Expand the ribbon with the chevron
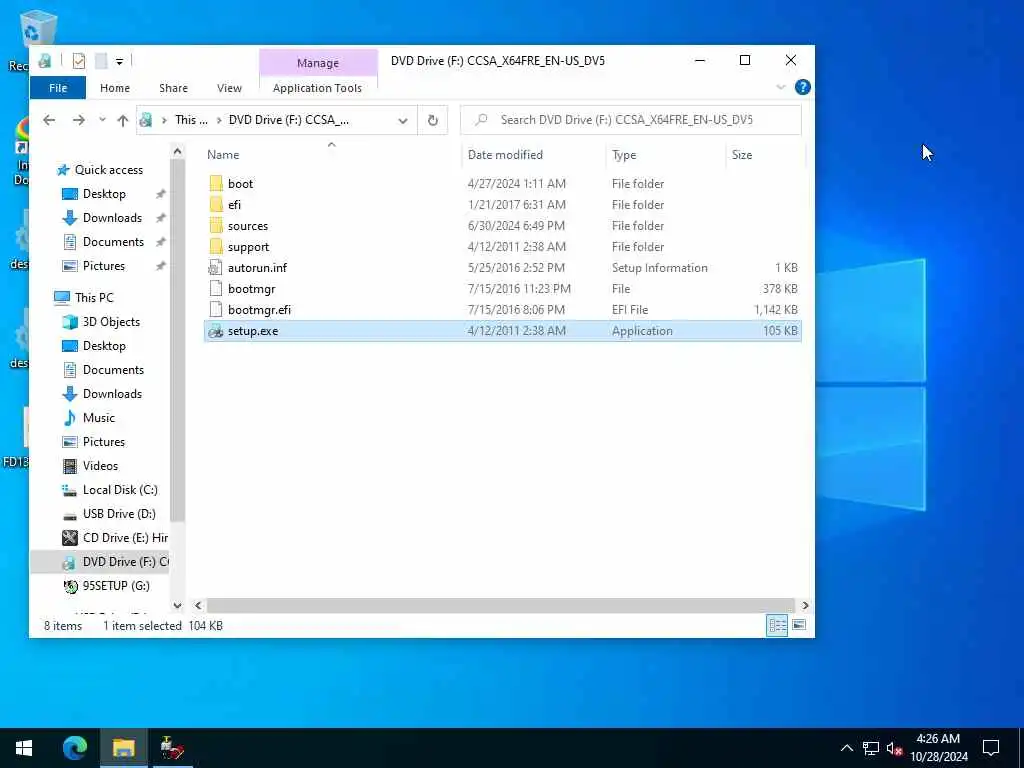 pos(780,88)
